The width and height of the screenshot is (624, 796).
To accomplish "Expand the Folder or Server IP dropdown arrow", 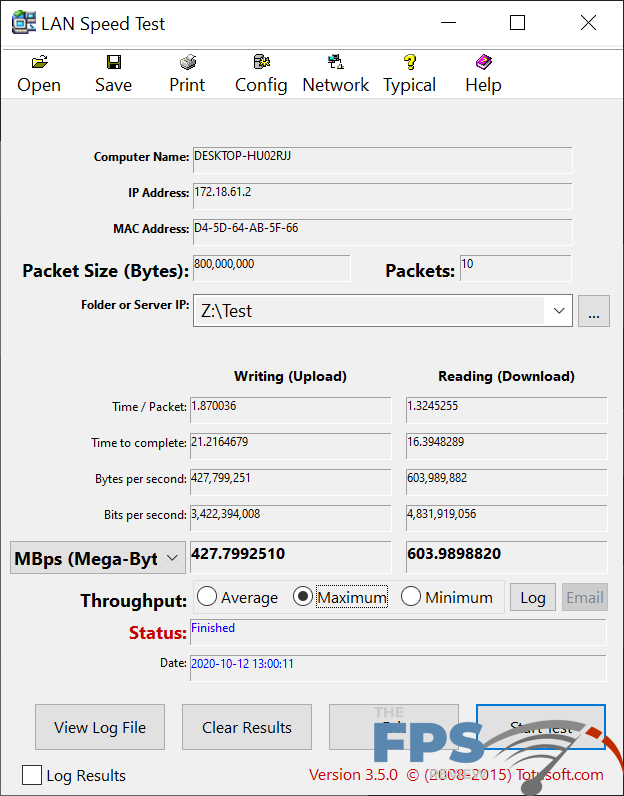I will [x=559, y=311].
